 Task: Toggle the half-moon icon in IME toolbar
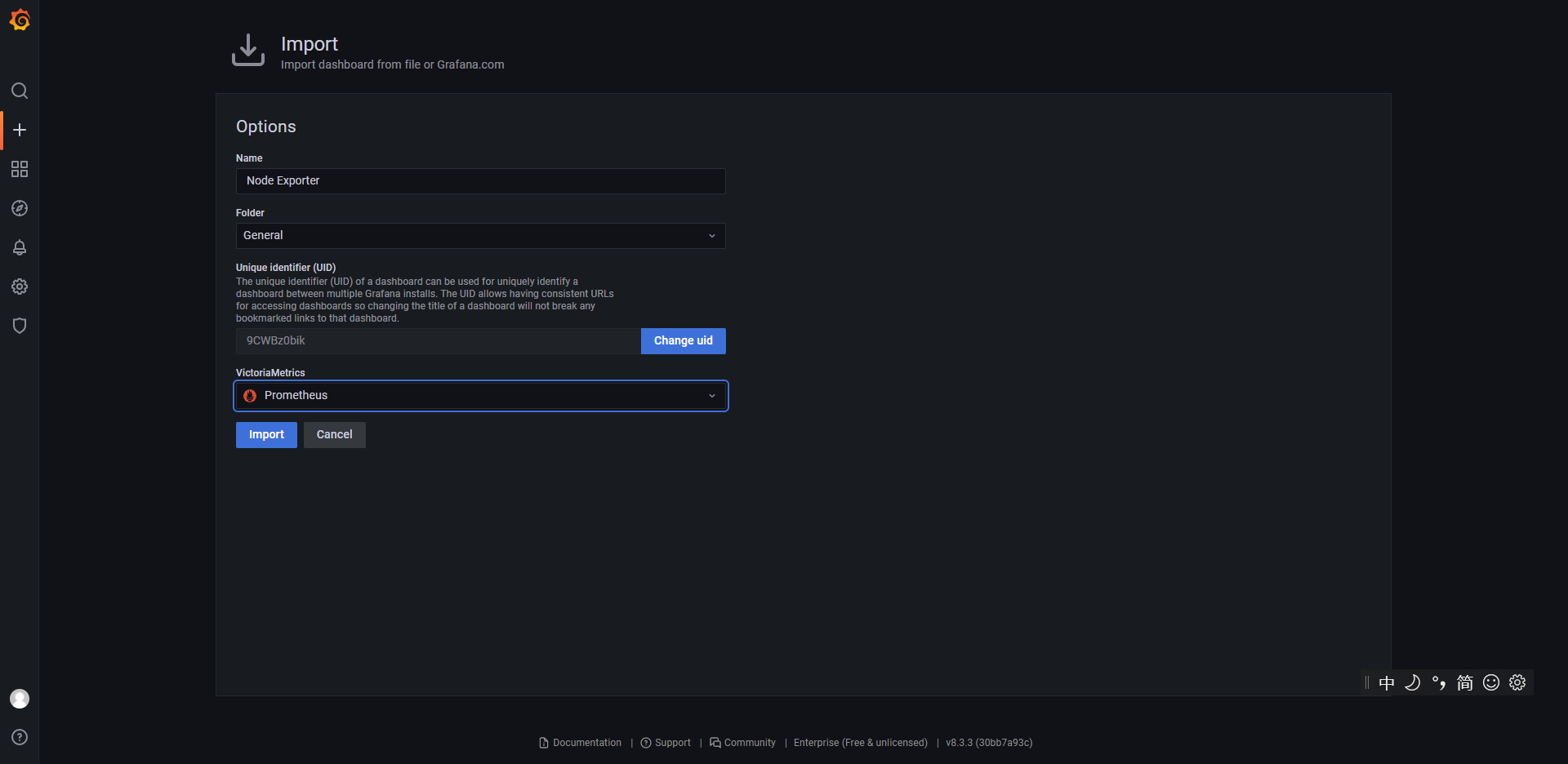(1413, 682)
